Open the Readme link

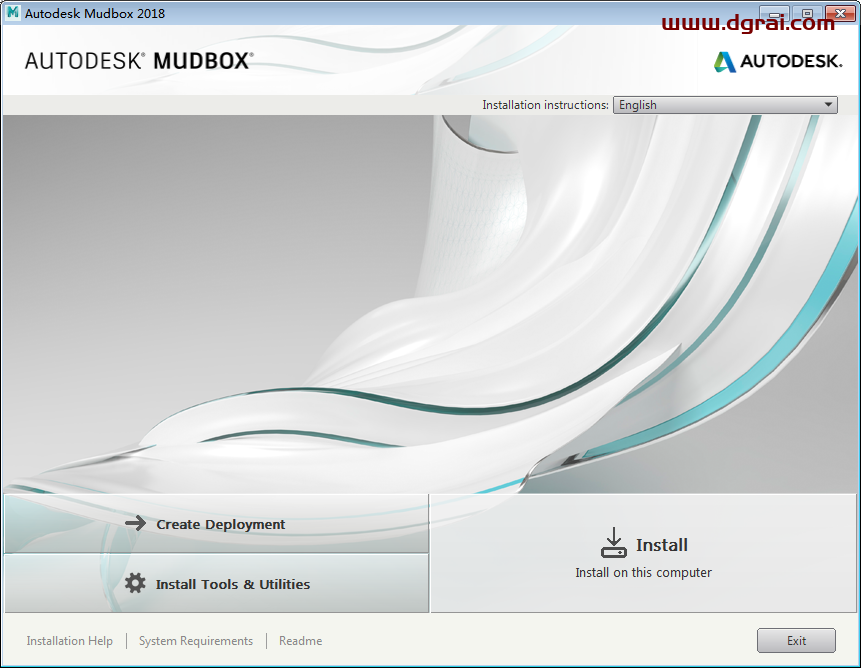click(300, 641)
